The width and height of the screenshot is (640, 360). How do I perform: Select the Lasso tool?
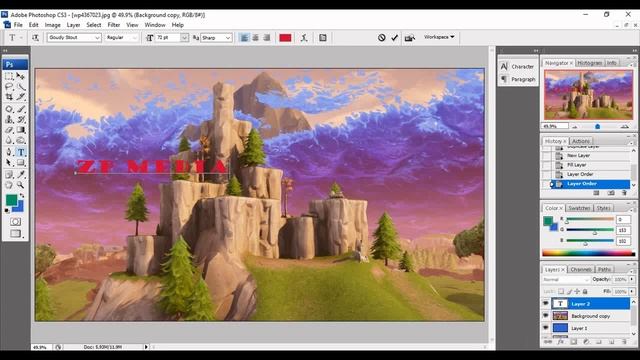(9, 87)
